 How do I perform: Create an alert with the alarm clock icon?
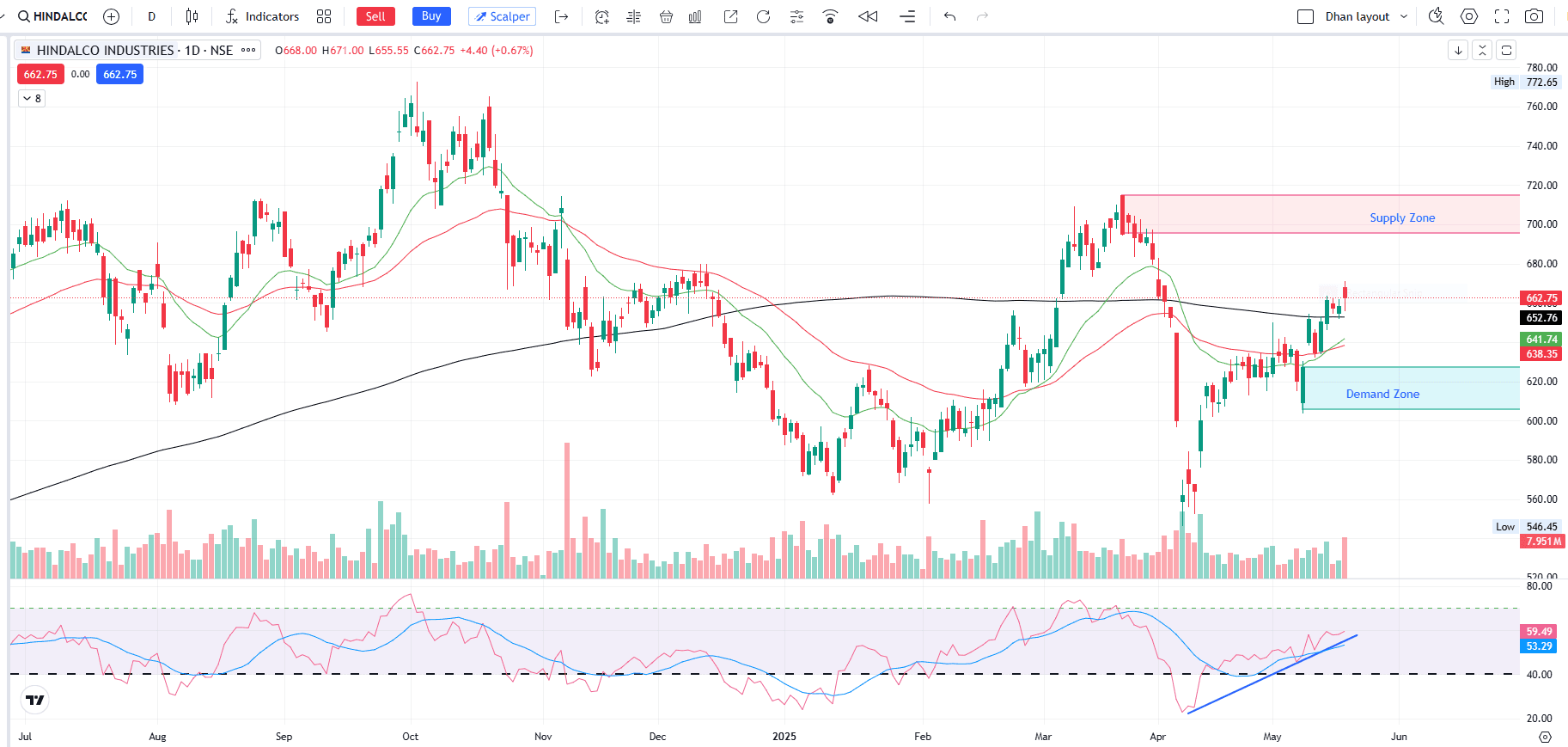[x=602, y=16]
